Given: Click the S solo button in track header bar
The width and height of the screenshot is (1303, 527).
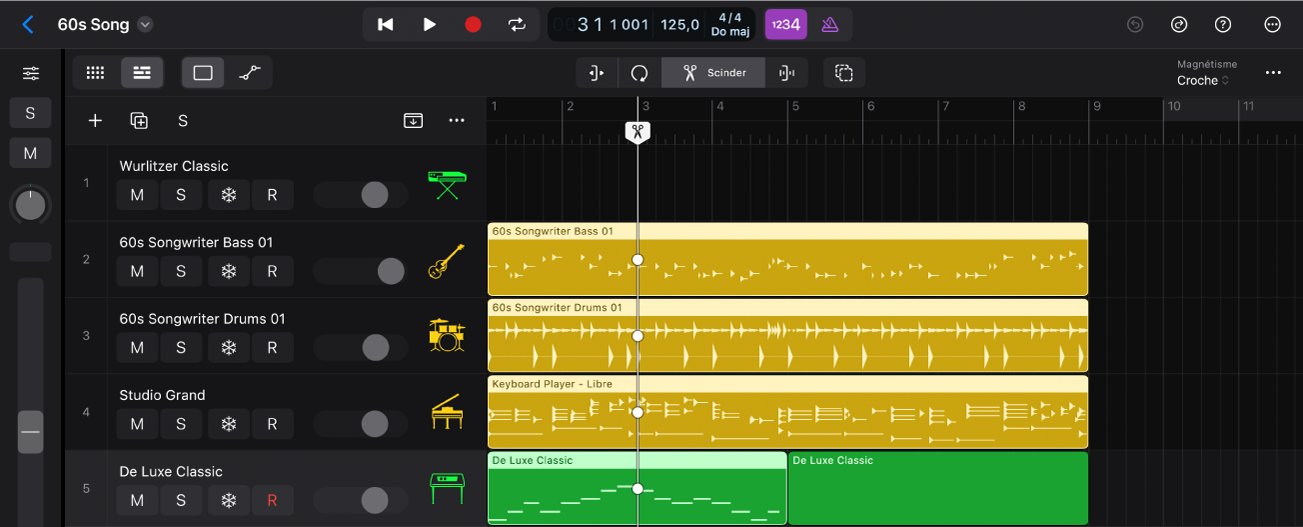Looking at the screenshot, I should point(183,121).
